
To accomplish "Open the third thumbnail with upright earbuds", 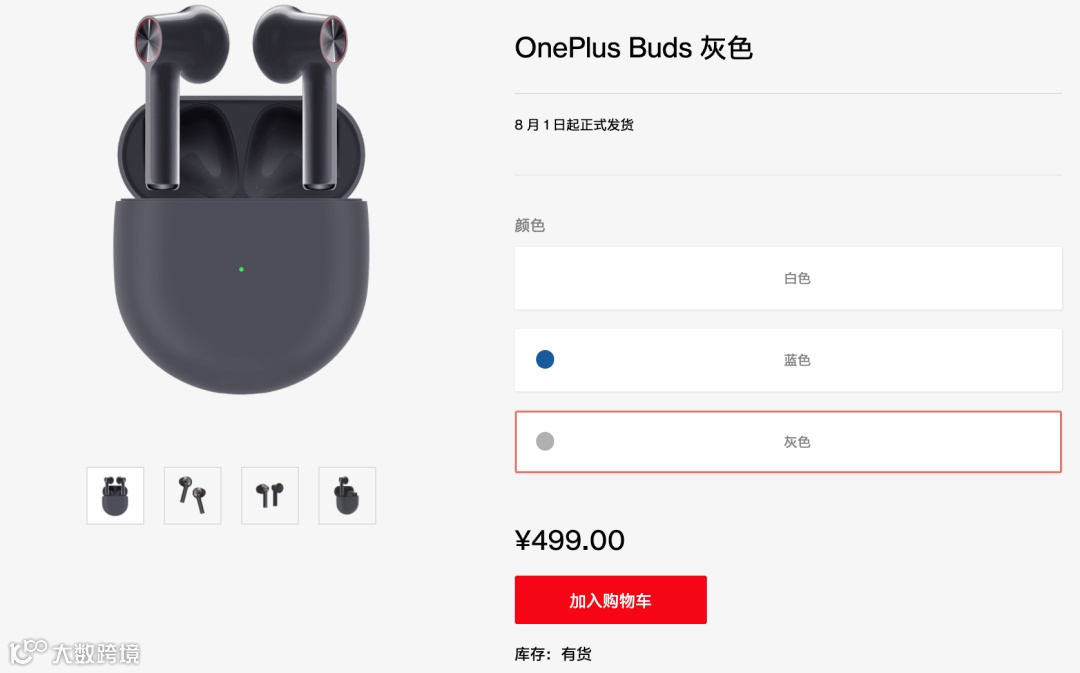I will pyautogui.click(x=270, y=495).
